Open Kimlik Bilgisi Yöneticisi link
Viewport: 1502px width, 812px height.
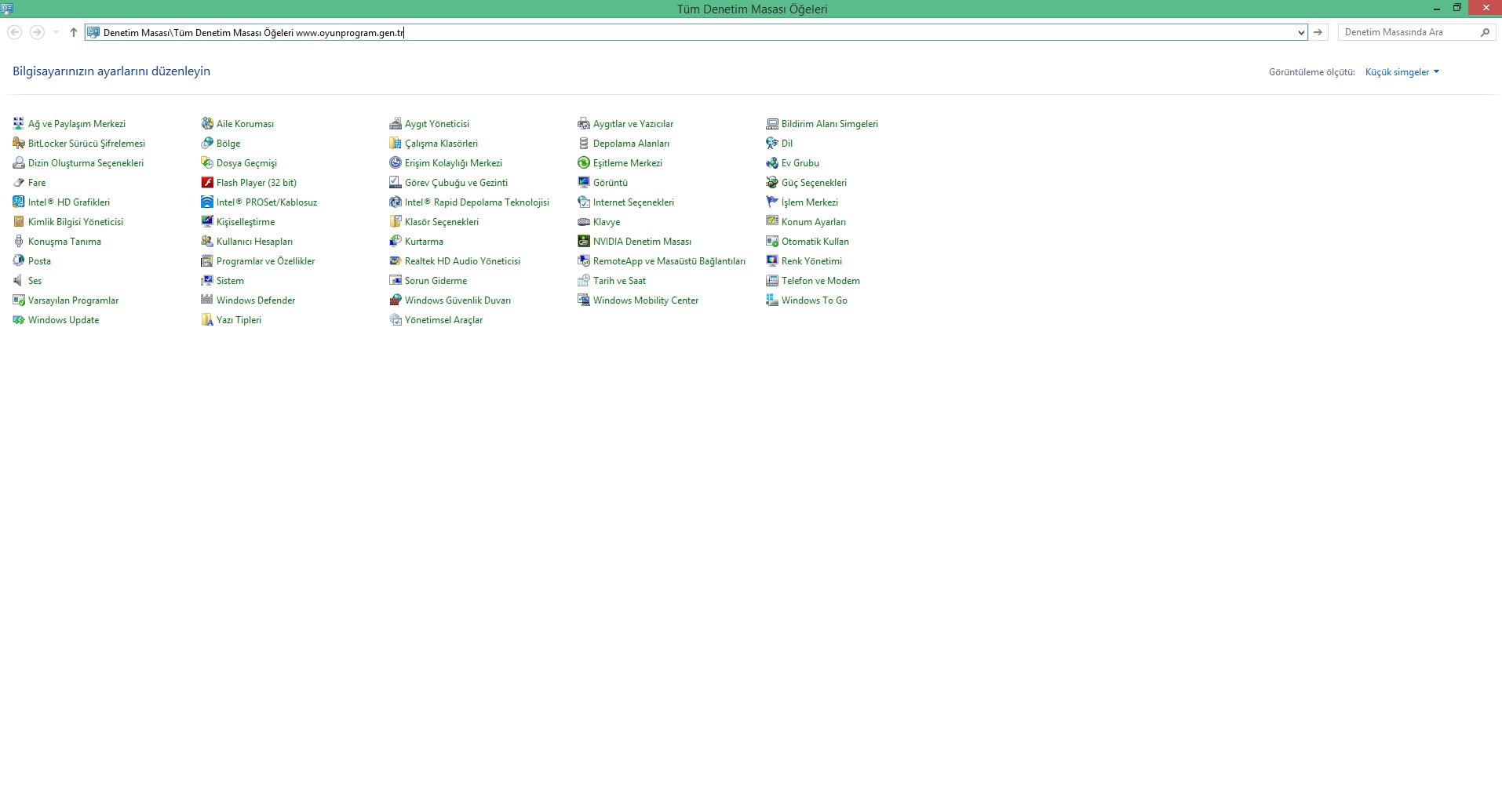click(x=75, y=222)
